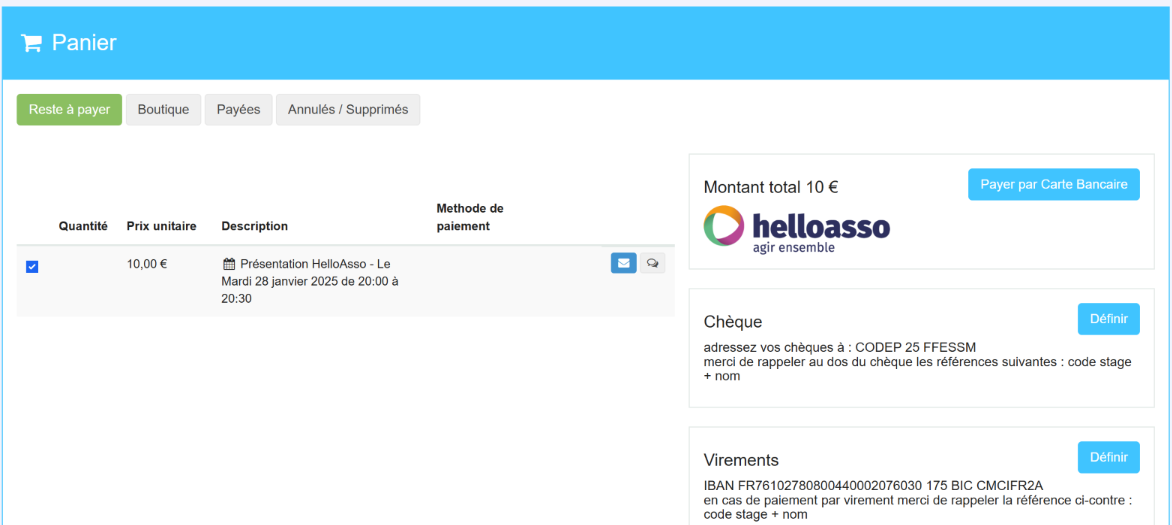Click the Methode de paiement column header
The height and width of the screenshot is (525, 1172).
click(470, 217)
